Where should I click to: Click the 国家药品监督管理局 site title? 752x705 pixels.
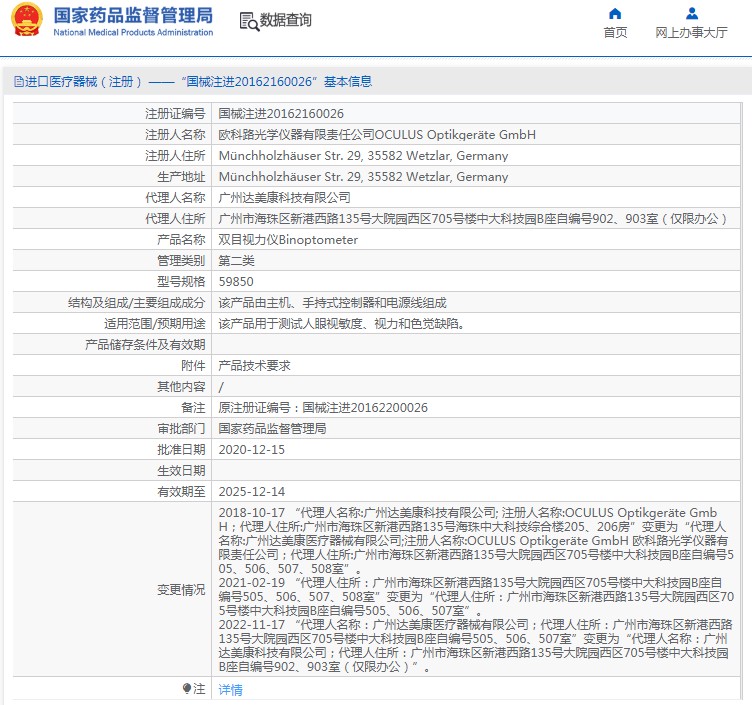coord(132,15)
